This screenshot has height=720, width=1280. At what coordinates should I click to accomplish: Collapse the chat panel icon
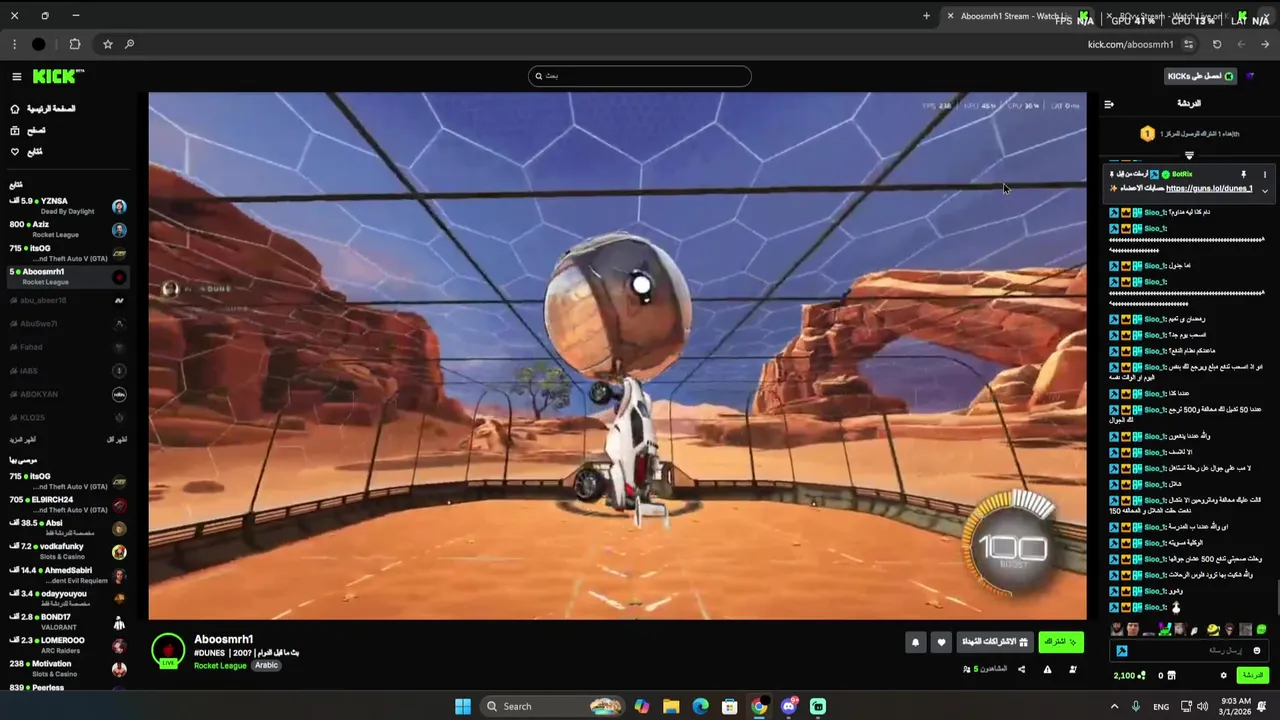tap(1109, 104)
